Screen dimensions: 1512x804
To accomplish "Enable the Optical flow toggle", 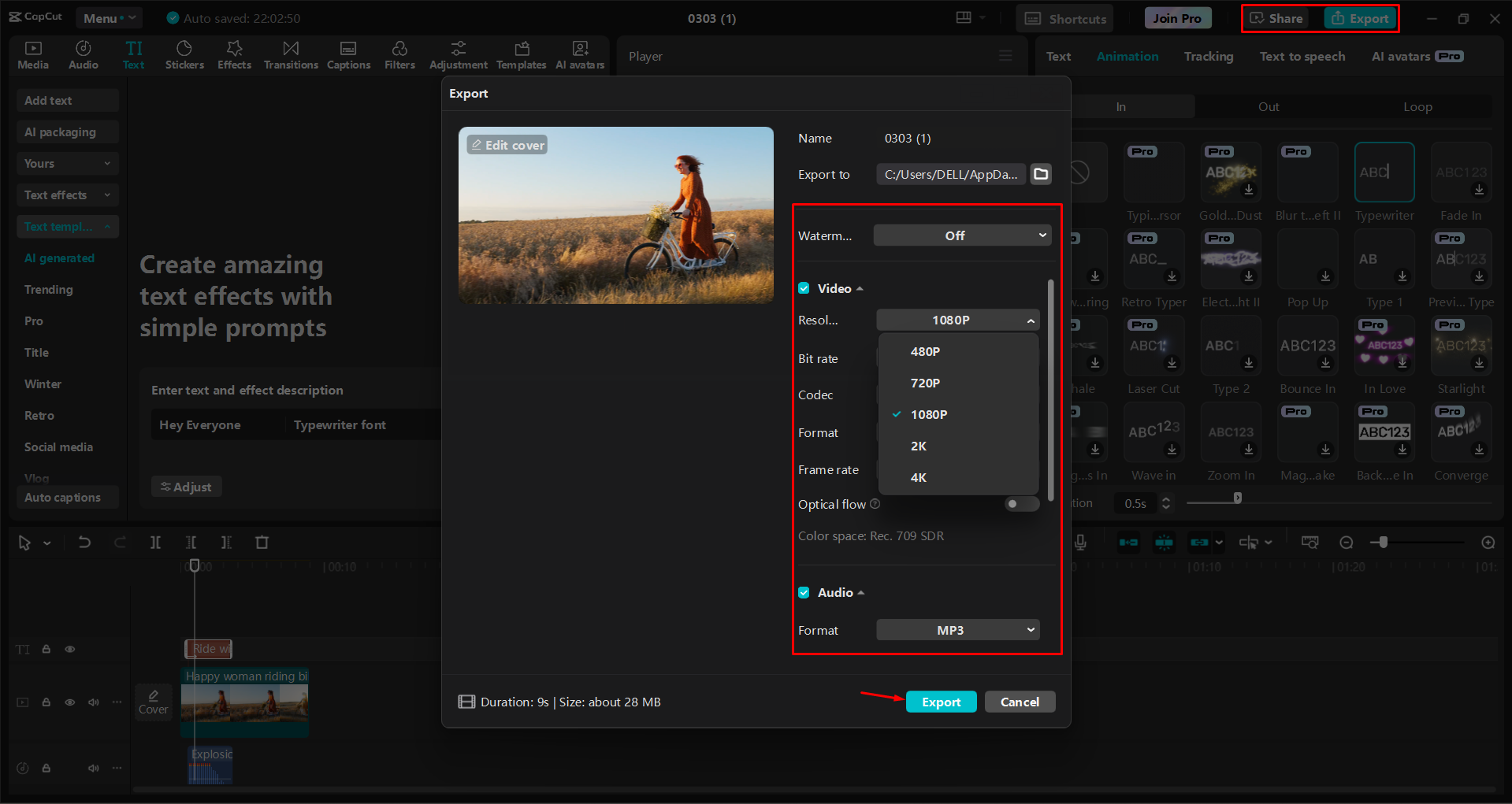I will point(1021,504).
